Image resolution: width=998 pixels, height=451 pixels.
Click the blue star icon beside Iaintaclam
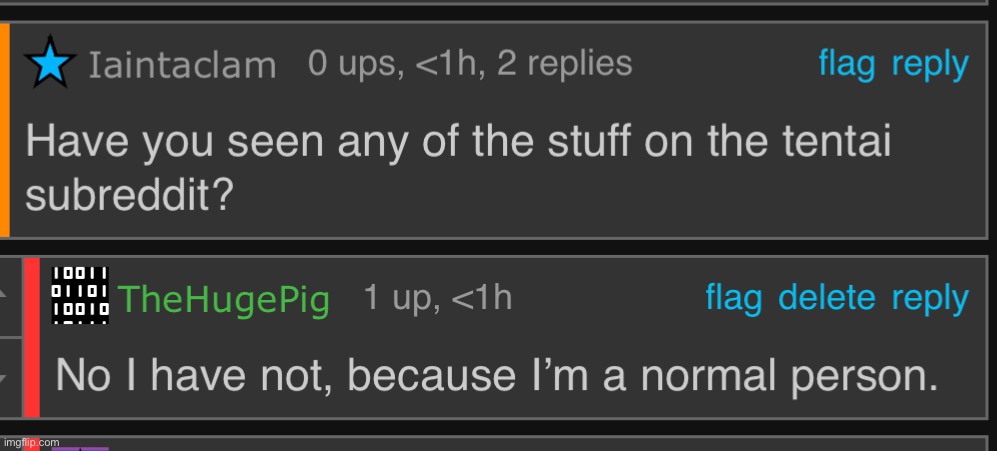pos(52,64)
